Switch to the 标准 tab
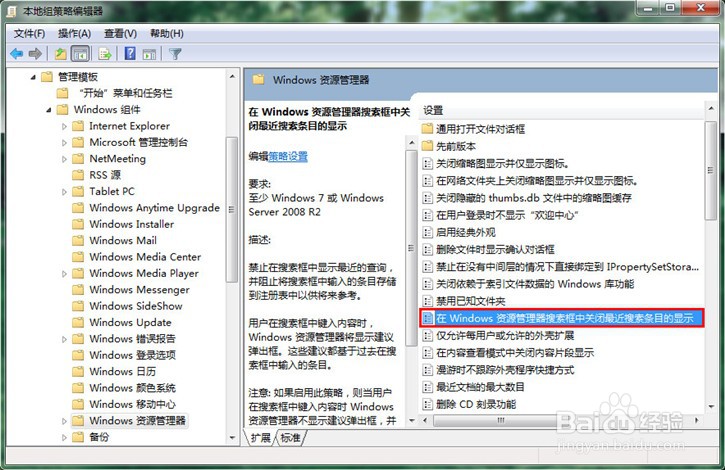The image size is (725, 470). click(290, 438)
